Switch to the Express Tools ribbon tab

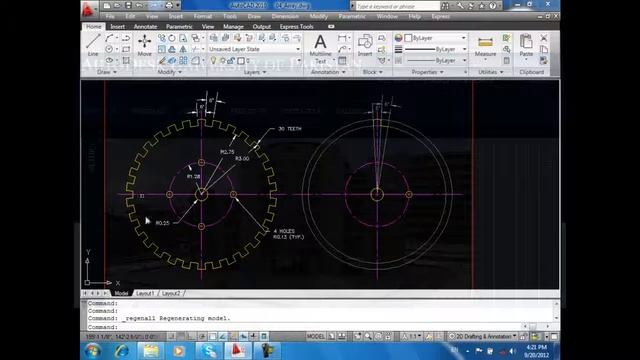[x=296, y=27]
